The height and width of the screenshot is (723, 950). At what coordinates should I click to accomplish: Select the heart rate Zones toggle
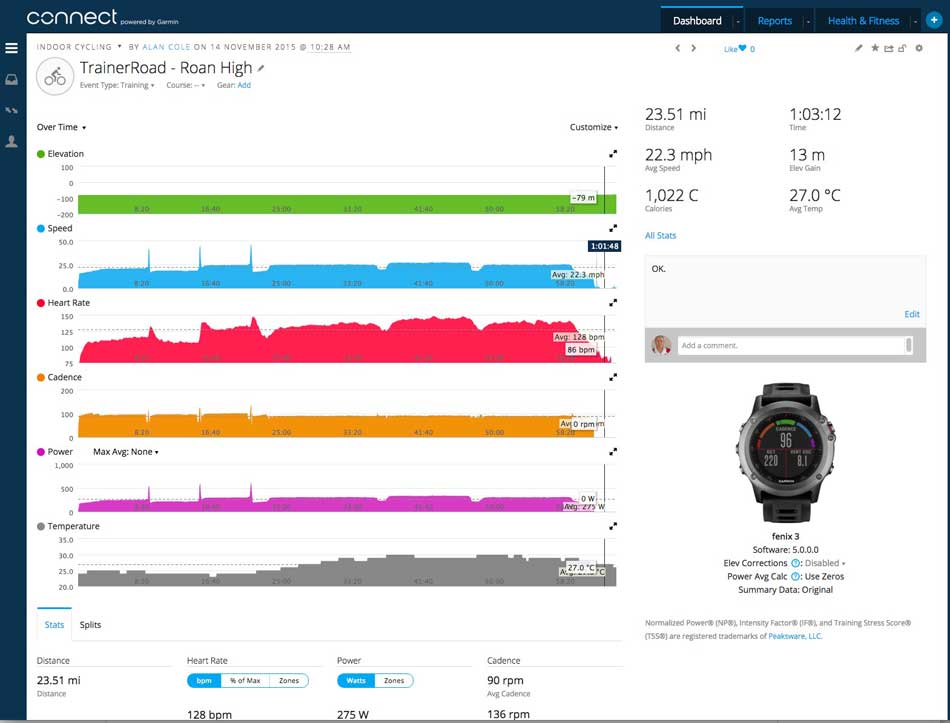289,681
